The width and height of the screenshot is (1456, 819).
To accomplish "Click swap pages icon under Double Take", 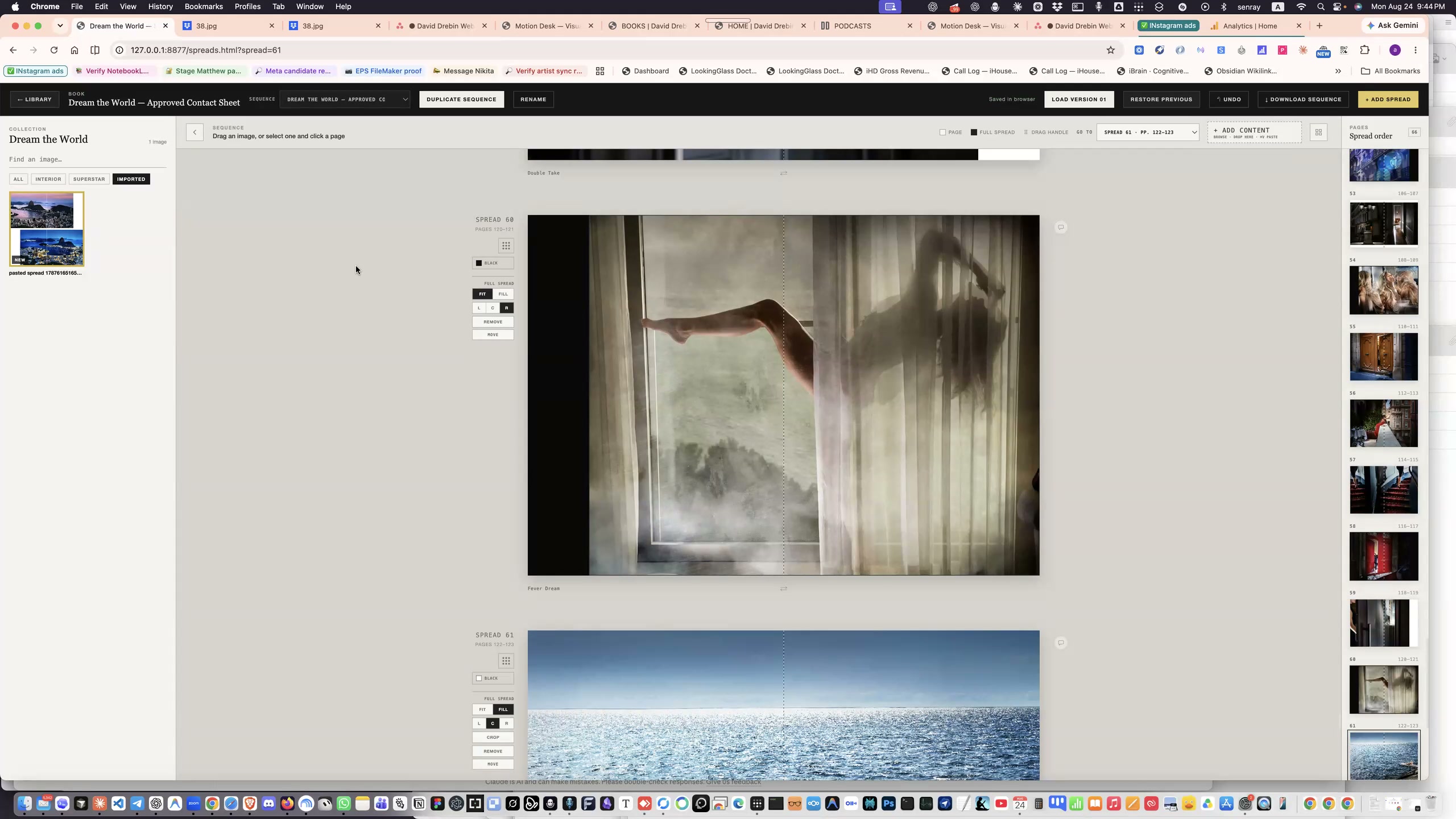I will pyautogui.click(x=784, y=173).
